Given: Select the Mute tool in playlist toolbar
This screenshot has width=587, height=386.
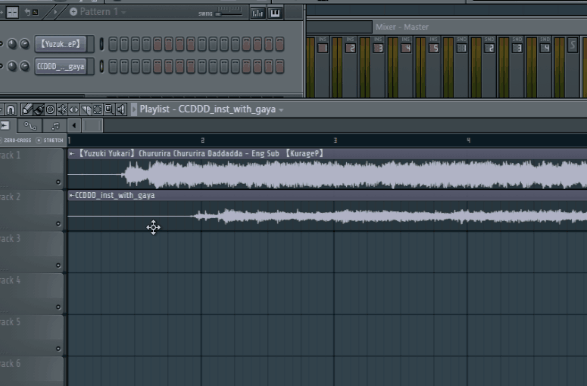Looking at the screenshot, I should [x=62, y=109].
